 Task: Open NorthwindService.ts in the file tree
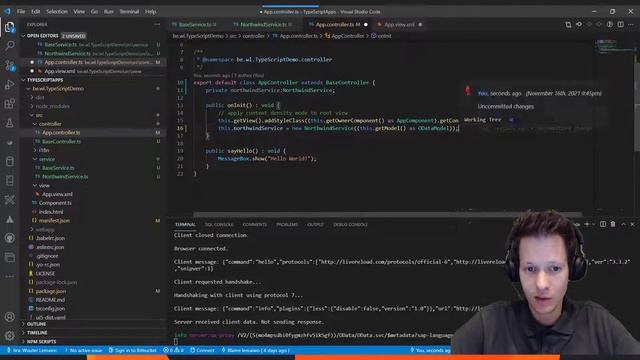coord(65,177)
